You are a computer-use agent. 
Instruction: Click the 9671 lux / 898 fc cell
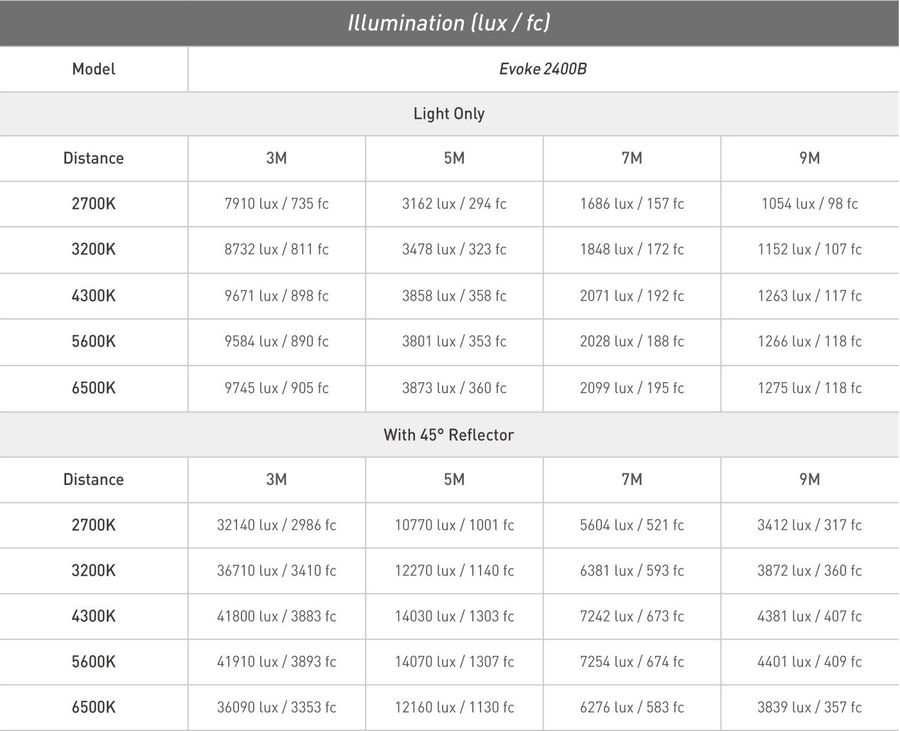[x=277, y=295]
